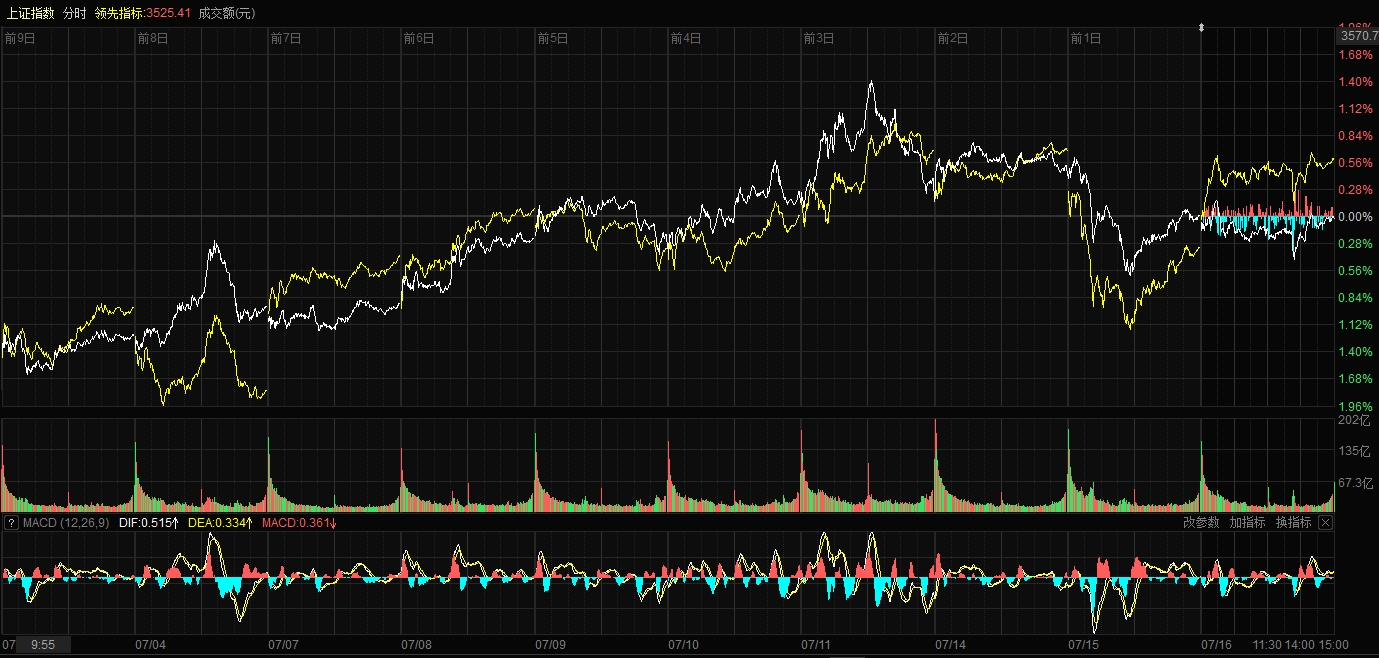The height and width of the screenshot is (658, 1379).
Task: Click 加指标 to add an indicator
Action: point(1247,522)
